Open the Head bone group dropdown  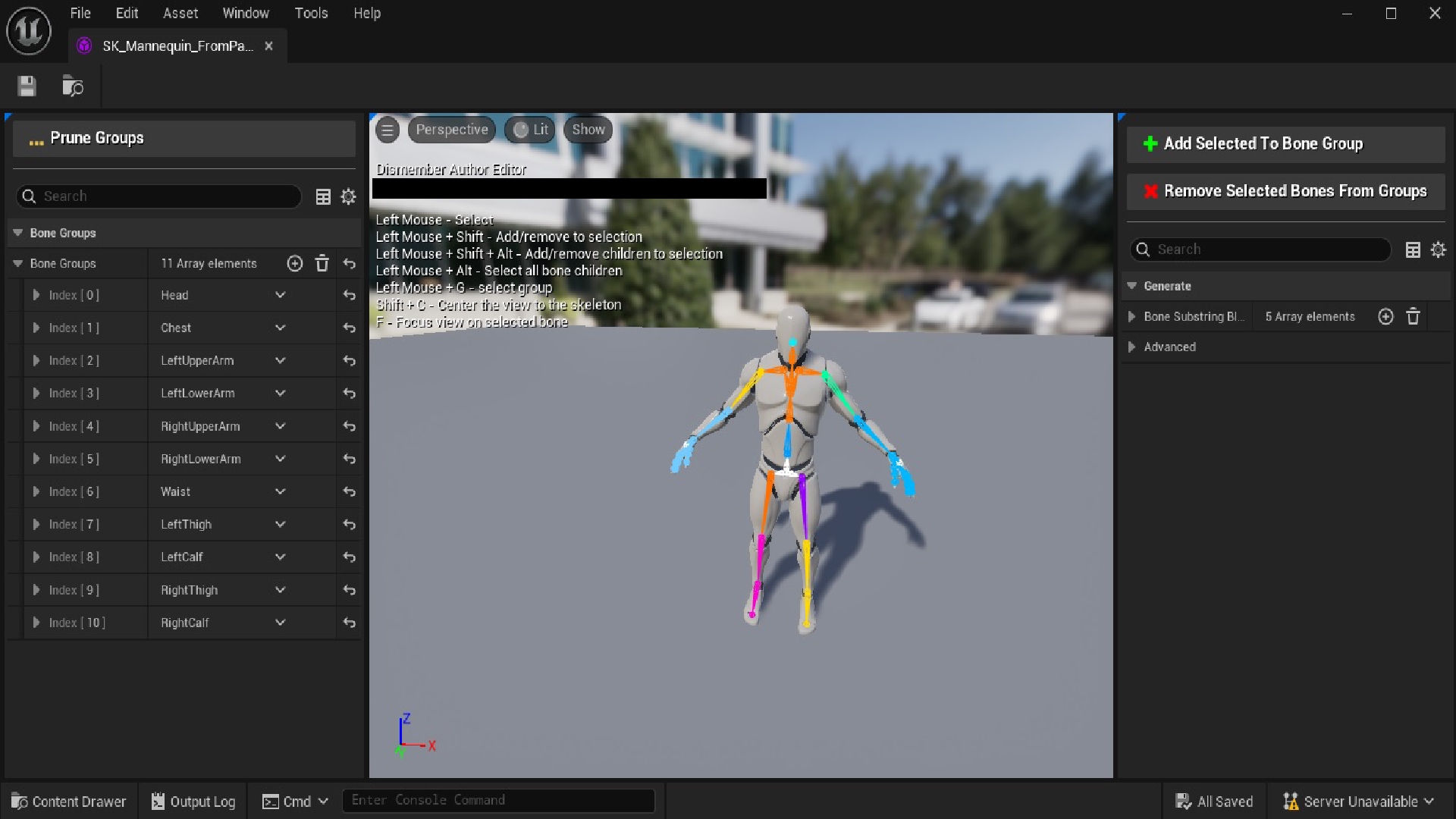[280, 295]
